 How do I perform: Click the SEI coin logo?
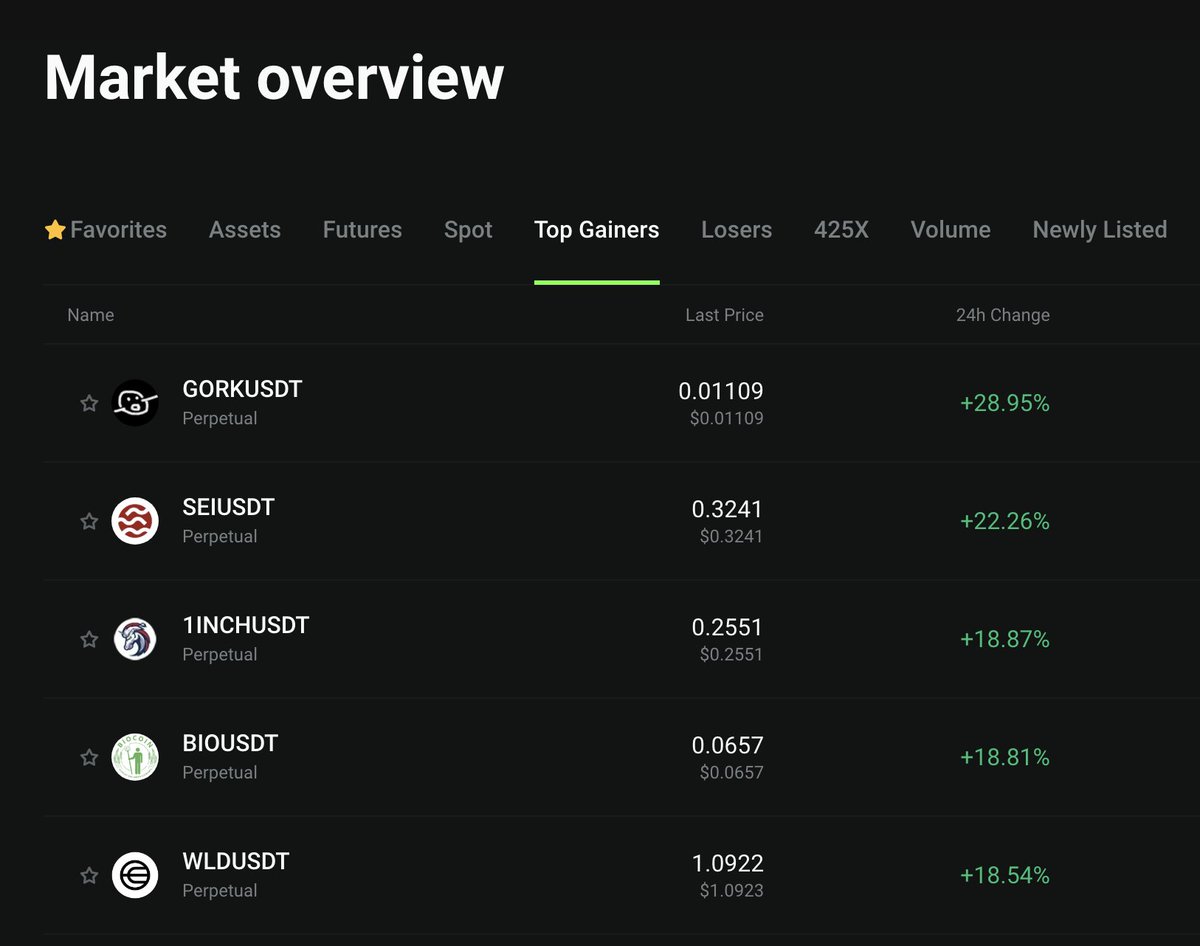click(135, 521)
